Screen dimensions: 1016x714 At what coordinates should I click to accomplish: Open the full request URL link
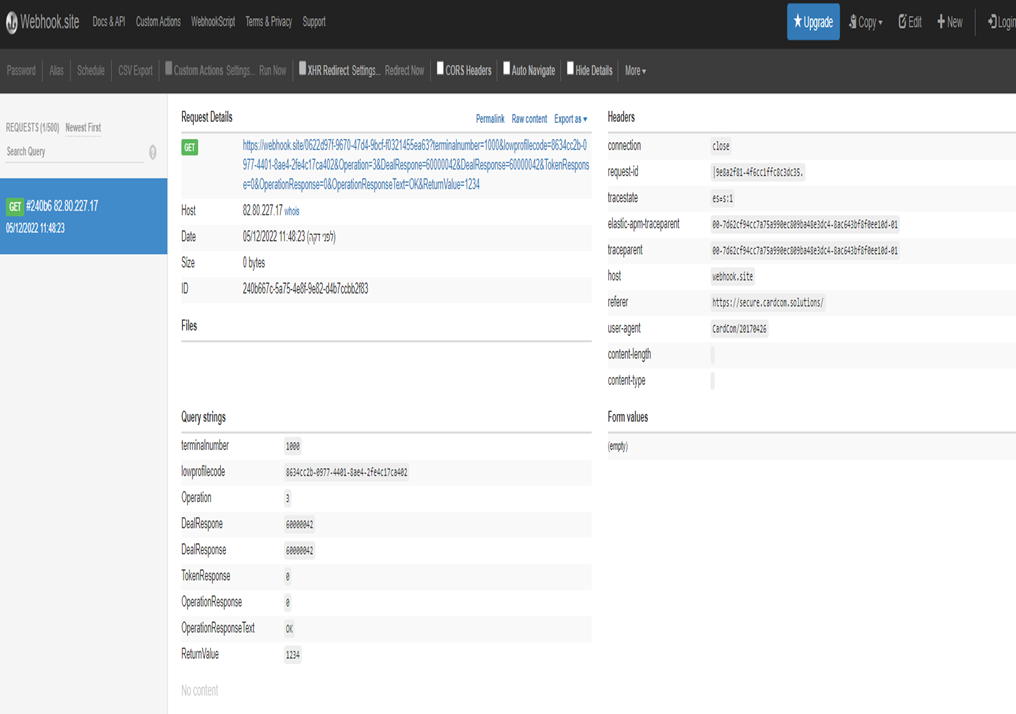415,165
